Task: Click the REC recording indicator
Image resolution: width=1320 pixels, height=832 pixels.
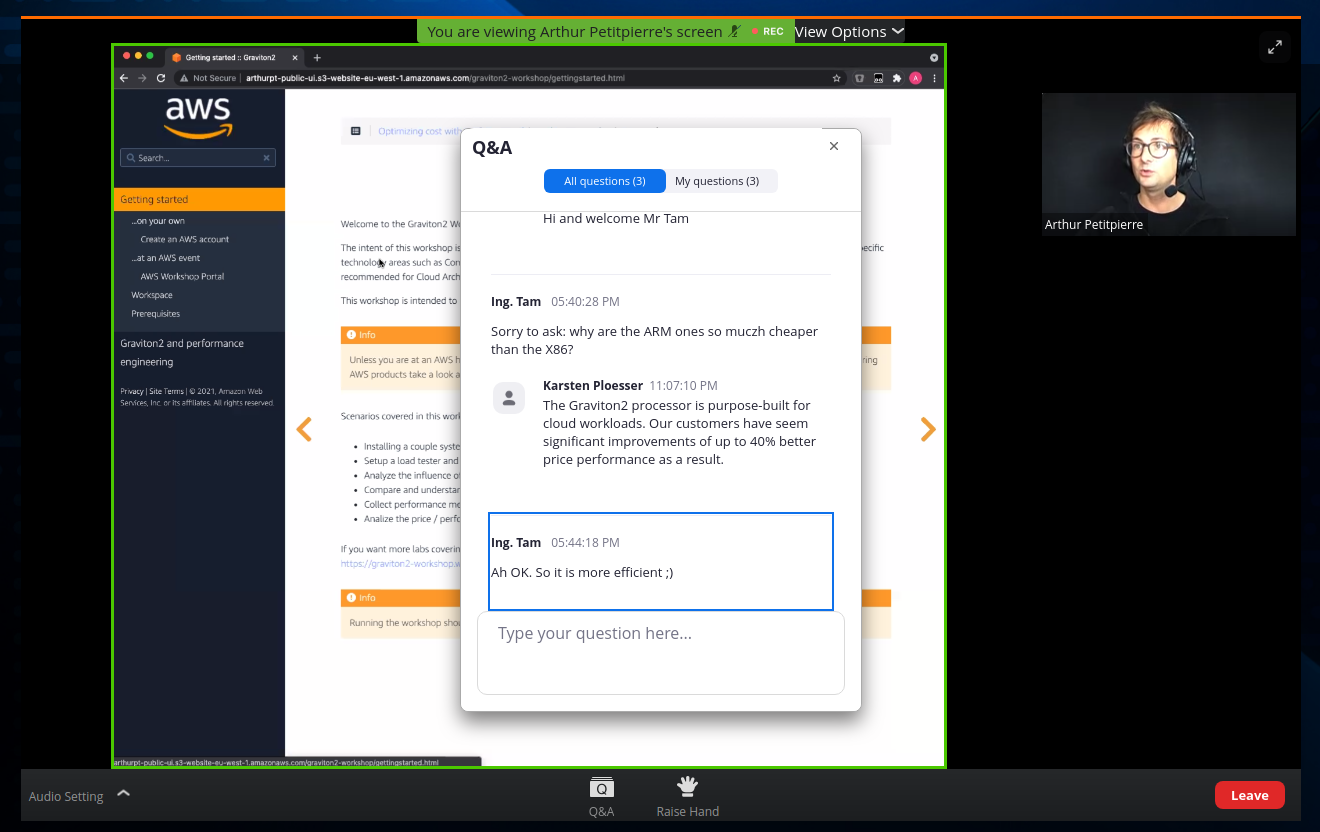Action: [x=767, y=31]
